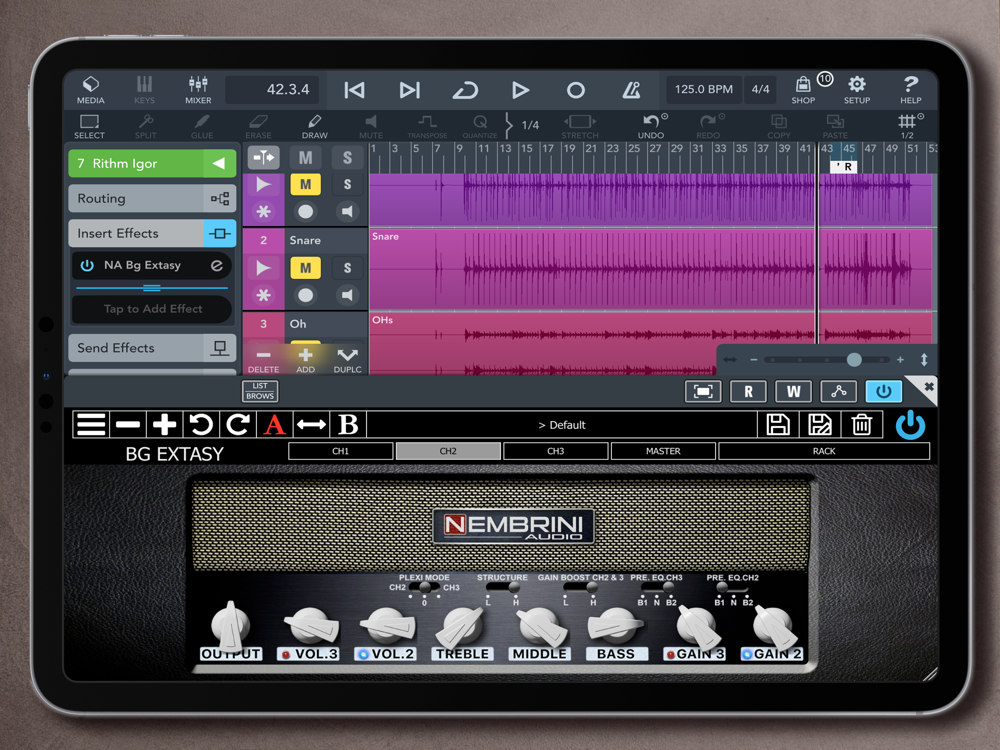The image size is (1000, 750).
Task: Choose the Split tool
Action: pos(145,126)
